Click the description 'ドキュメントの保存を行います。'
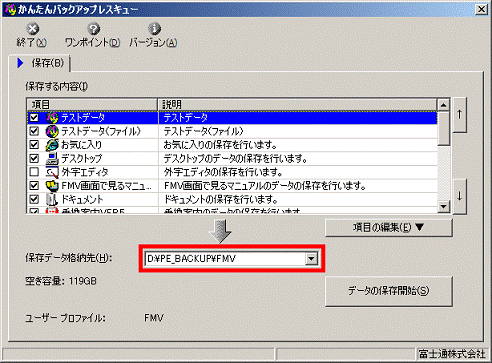 click(x=221, y=200)
